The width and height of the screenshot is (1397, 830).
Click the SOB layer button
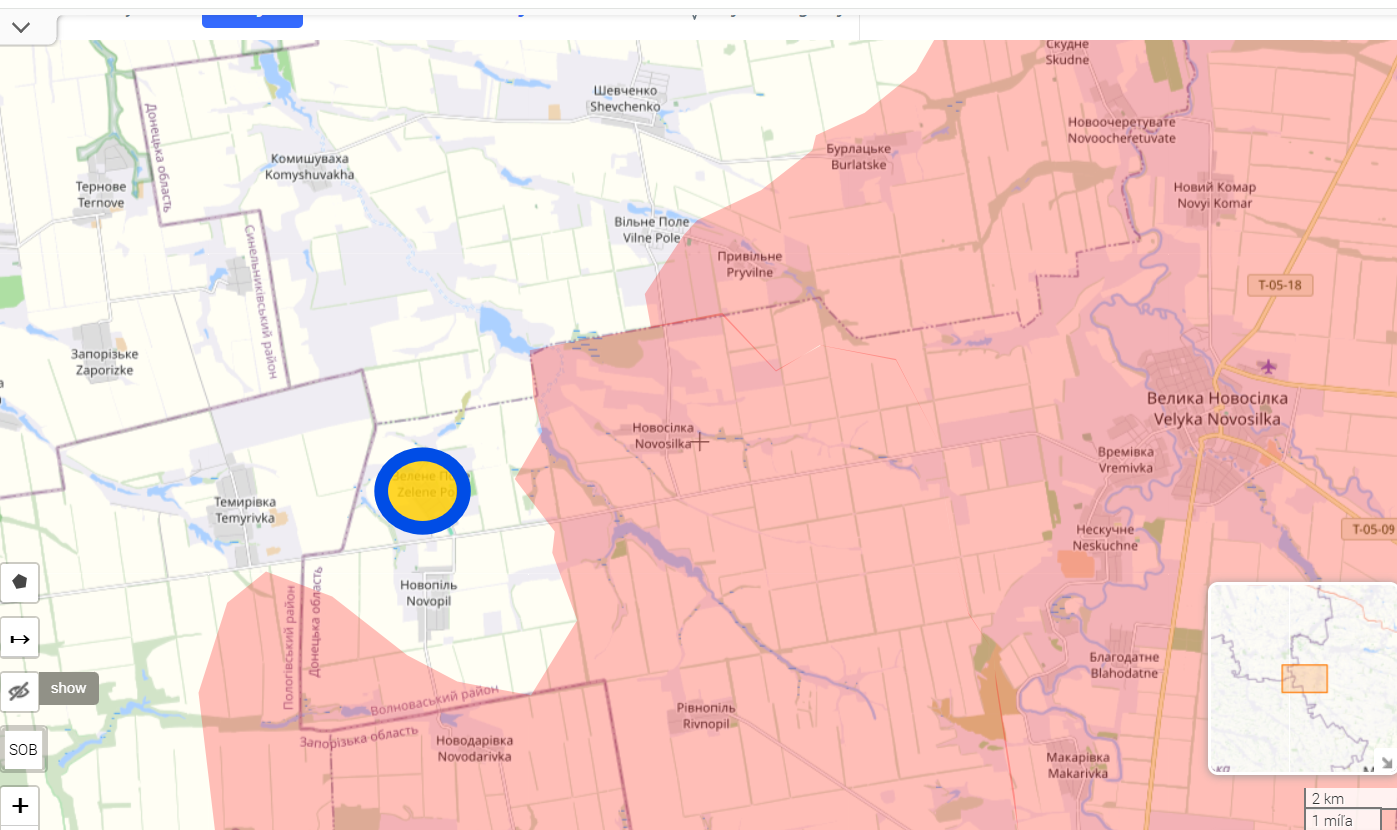click(23, 749)
